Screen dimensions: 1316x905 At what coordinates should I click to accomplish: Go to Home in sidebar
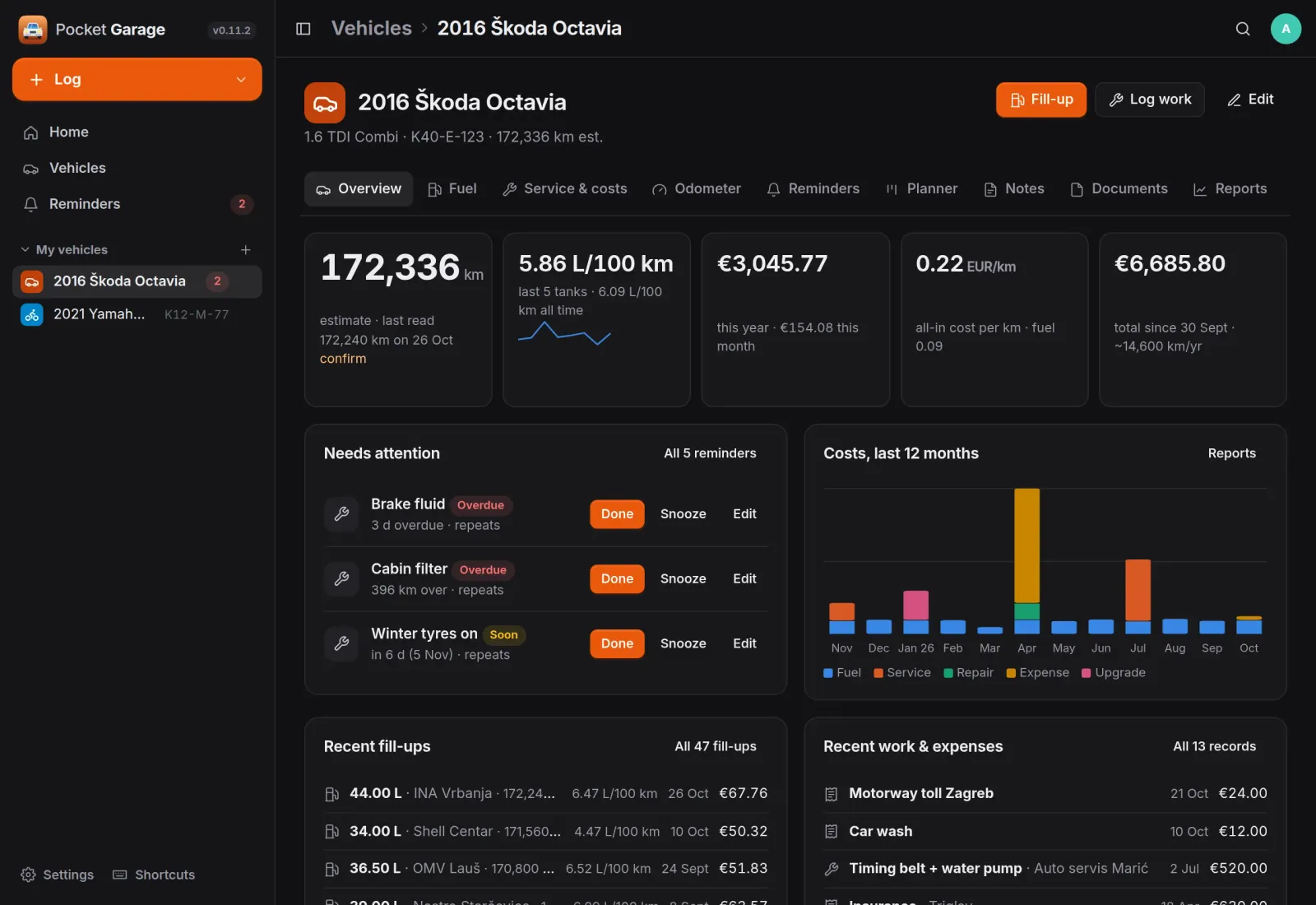tap(137, 132)
